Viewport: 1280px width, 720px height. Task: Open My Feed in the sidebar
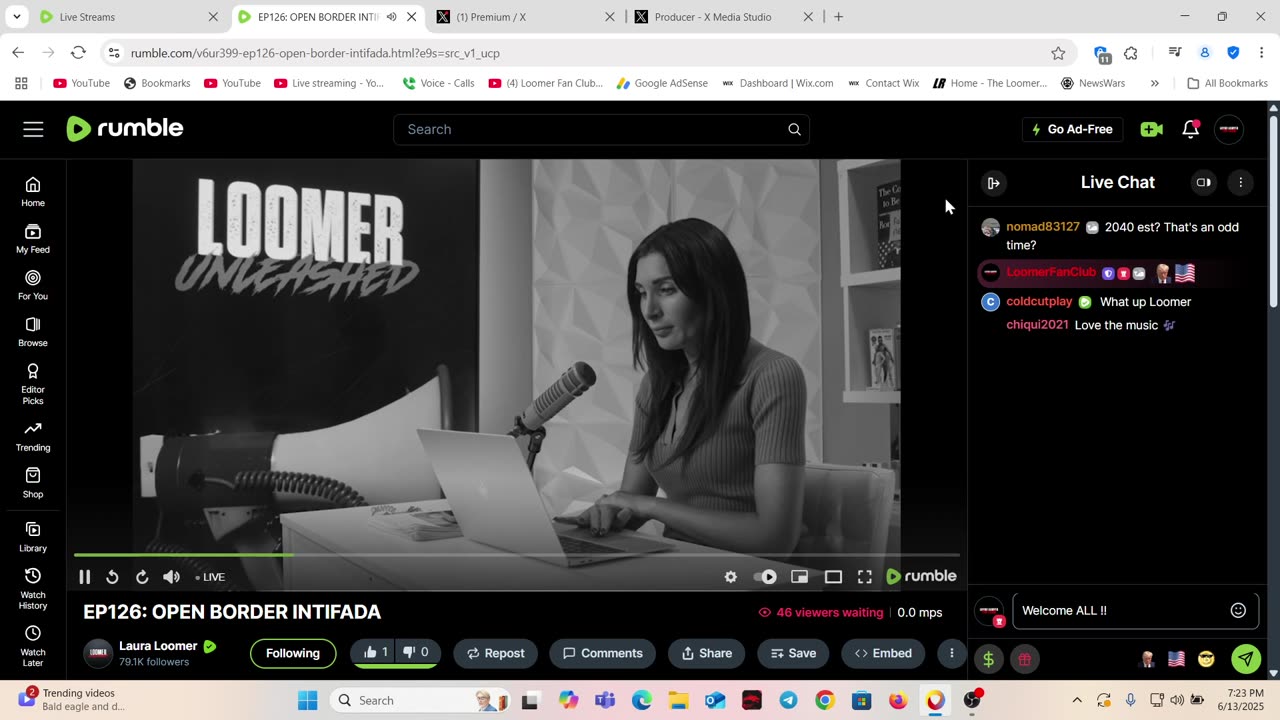33,239
